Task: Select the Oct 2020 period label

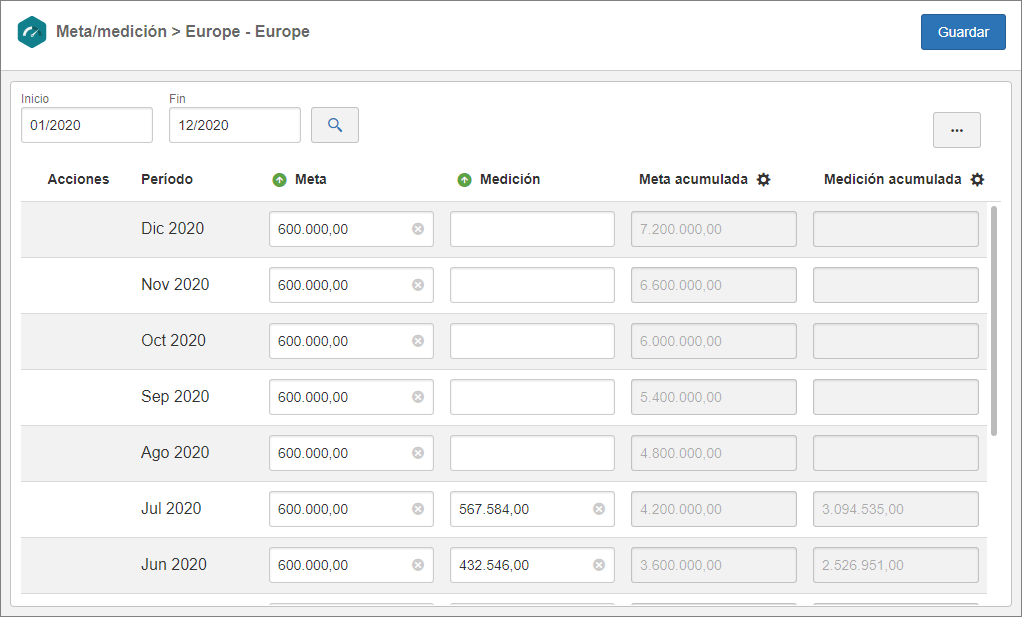Action: click(173, 341)
